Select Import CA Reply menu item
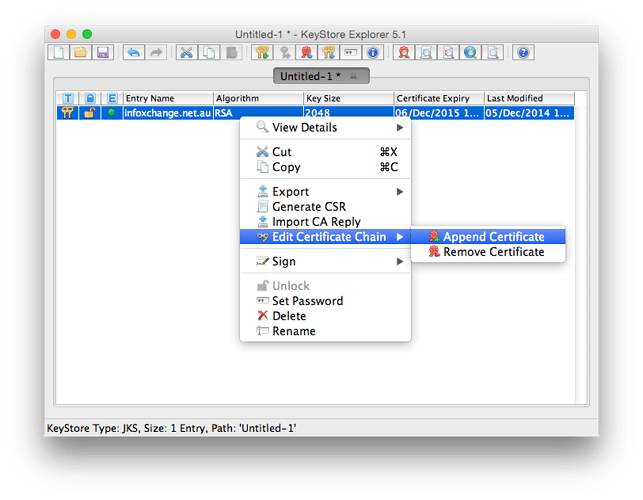The height and width of the screenshot is (500, 643). coord(325,222)
